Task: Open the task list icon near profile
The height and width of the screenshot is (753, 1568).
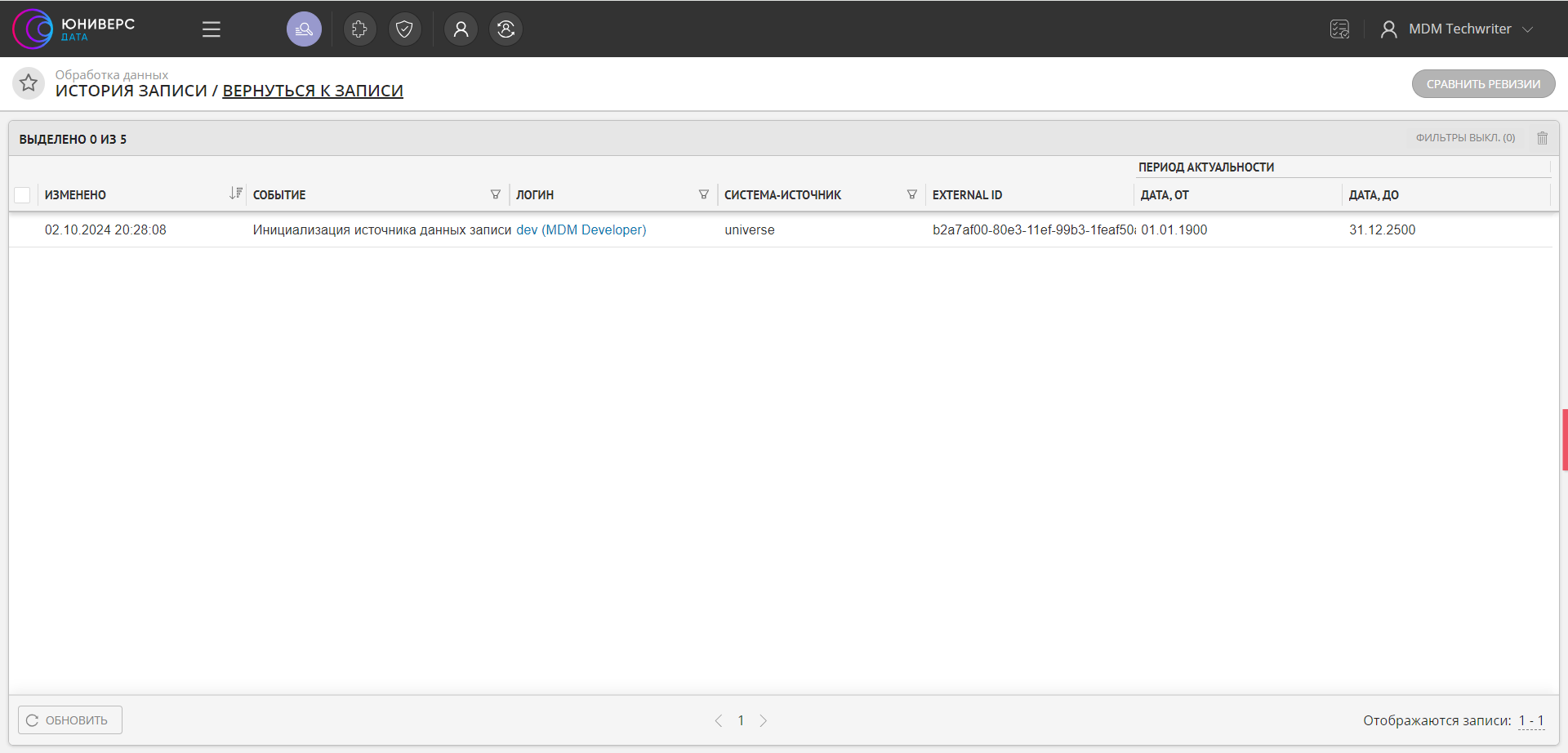Action: [x=1339, y=29]
